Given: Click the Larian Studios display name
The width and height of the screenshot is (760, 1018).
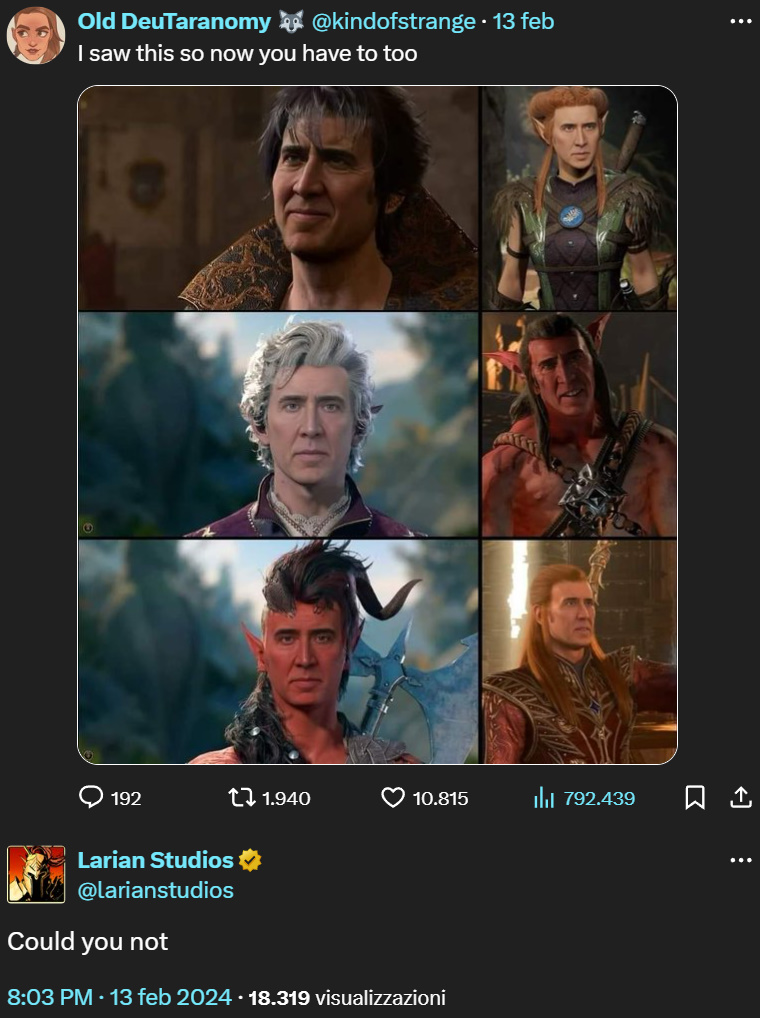Looking at the screenshot, I should [x=155, y=860].
